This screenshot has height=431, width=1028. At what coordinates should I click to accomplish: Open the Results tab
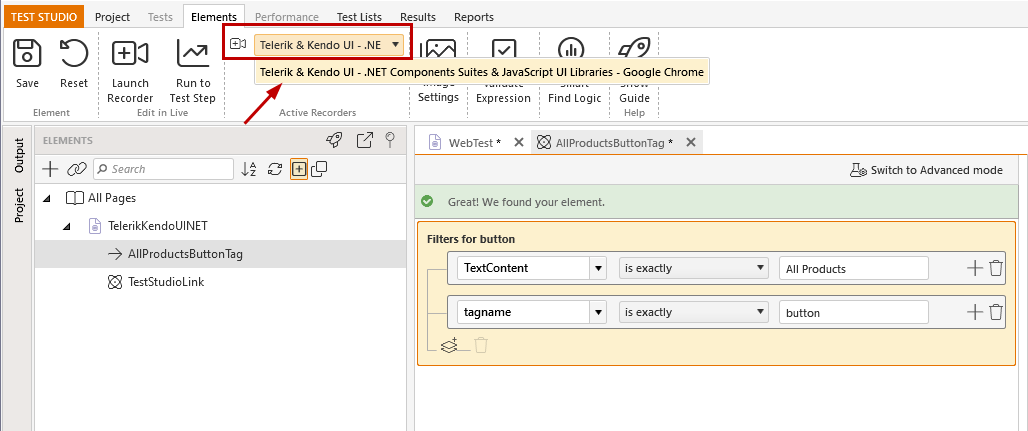click(x=418, y=17)
